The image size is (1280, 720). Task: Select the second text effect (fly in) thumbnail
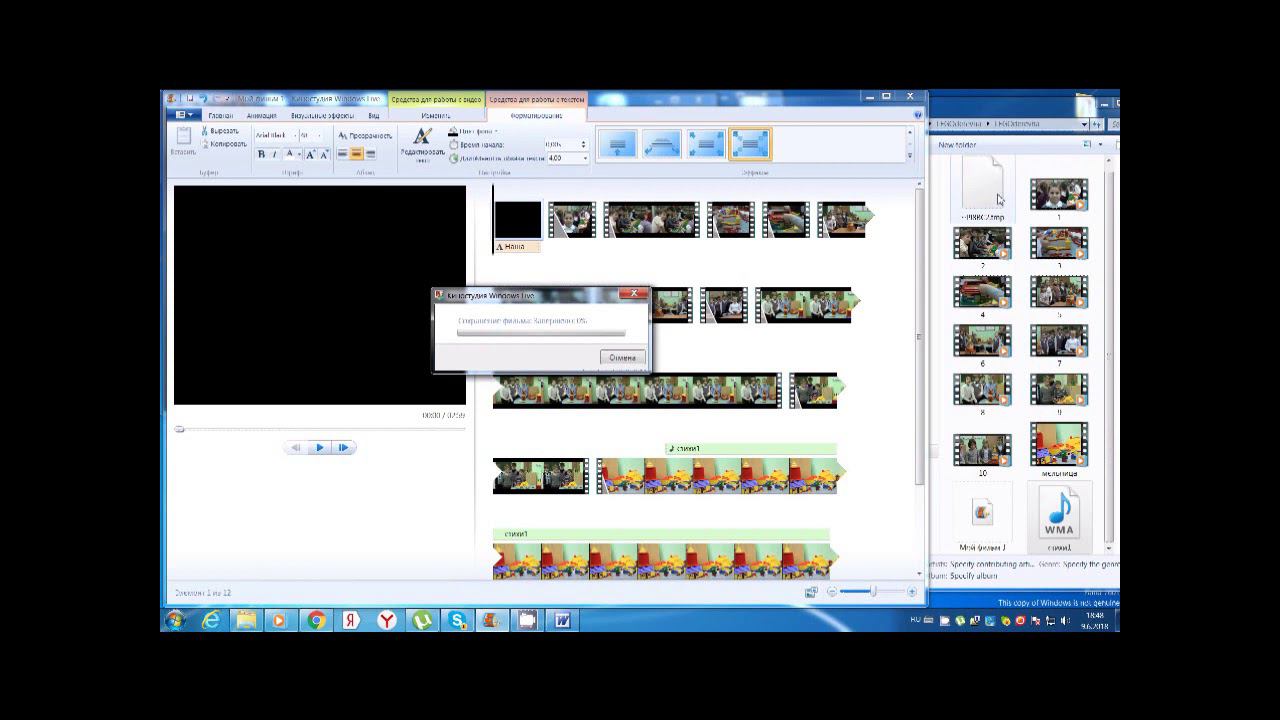[661, 144]
